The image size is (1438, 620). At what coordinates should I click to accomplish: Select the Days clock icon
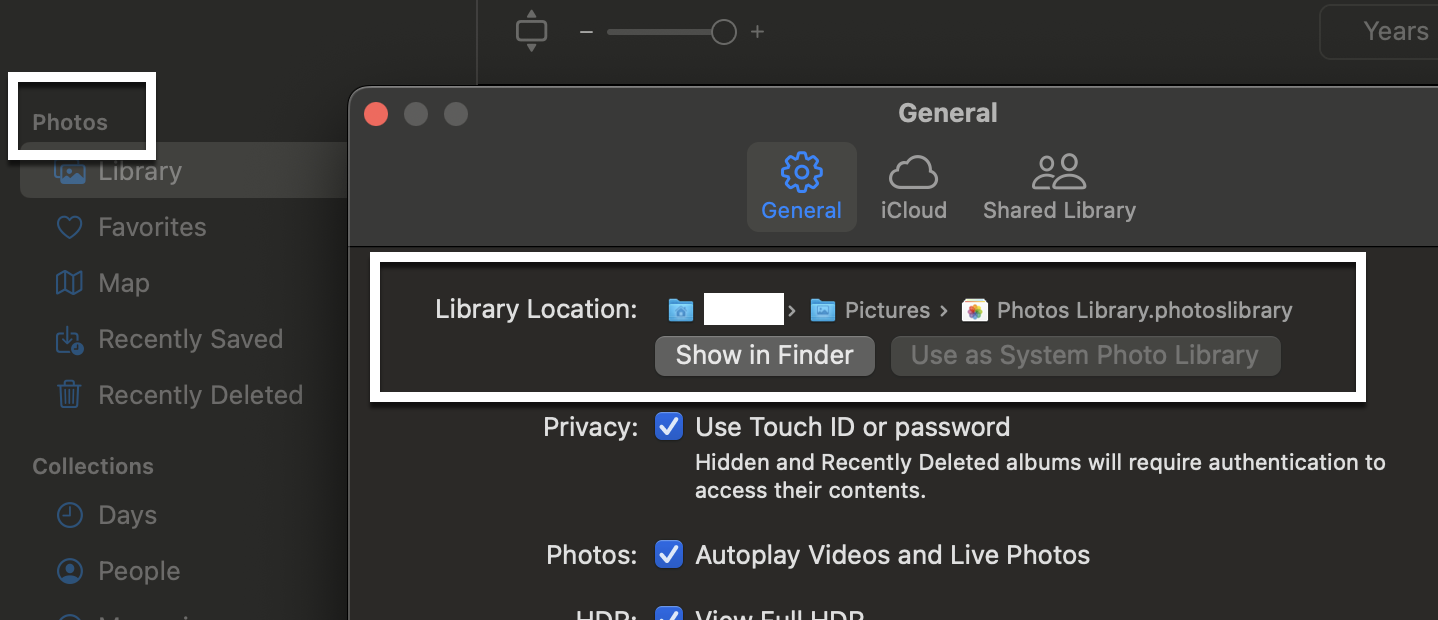(69, 516)
